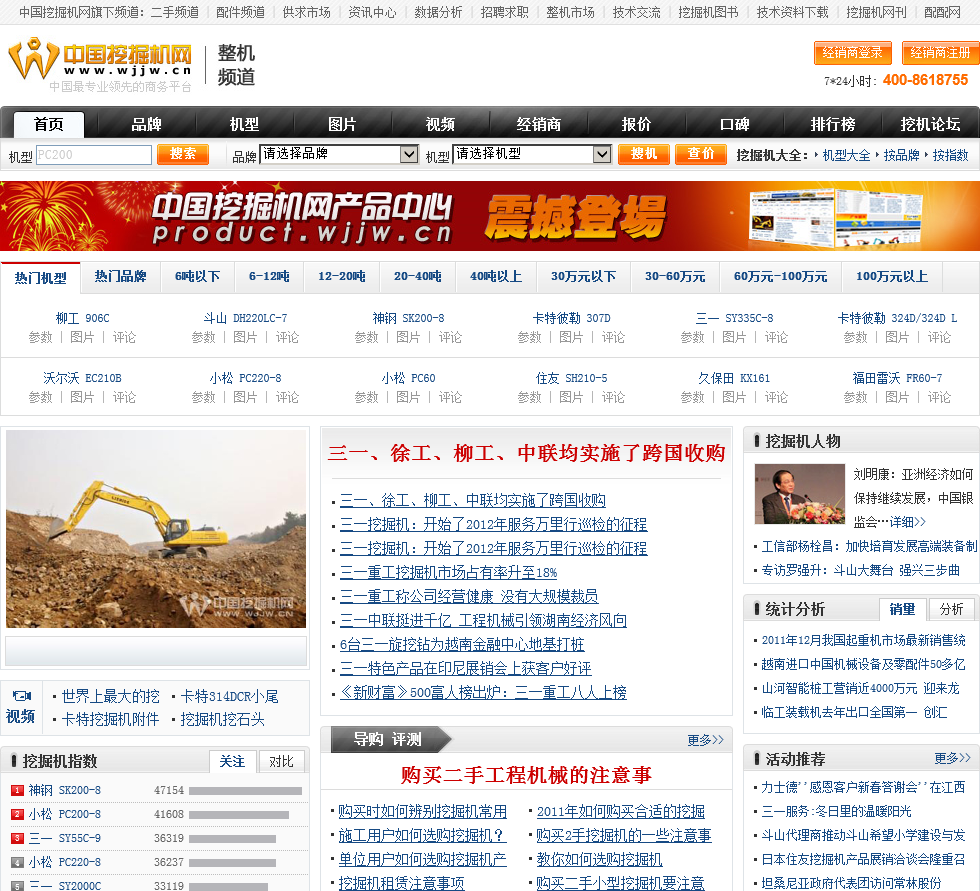Screen dimensions: 980x891
Task: Open 久保田 KX161 model link
Action: [x=734, y=378]
